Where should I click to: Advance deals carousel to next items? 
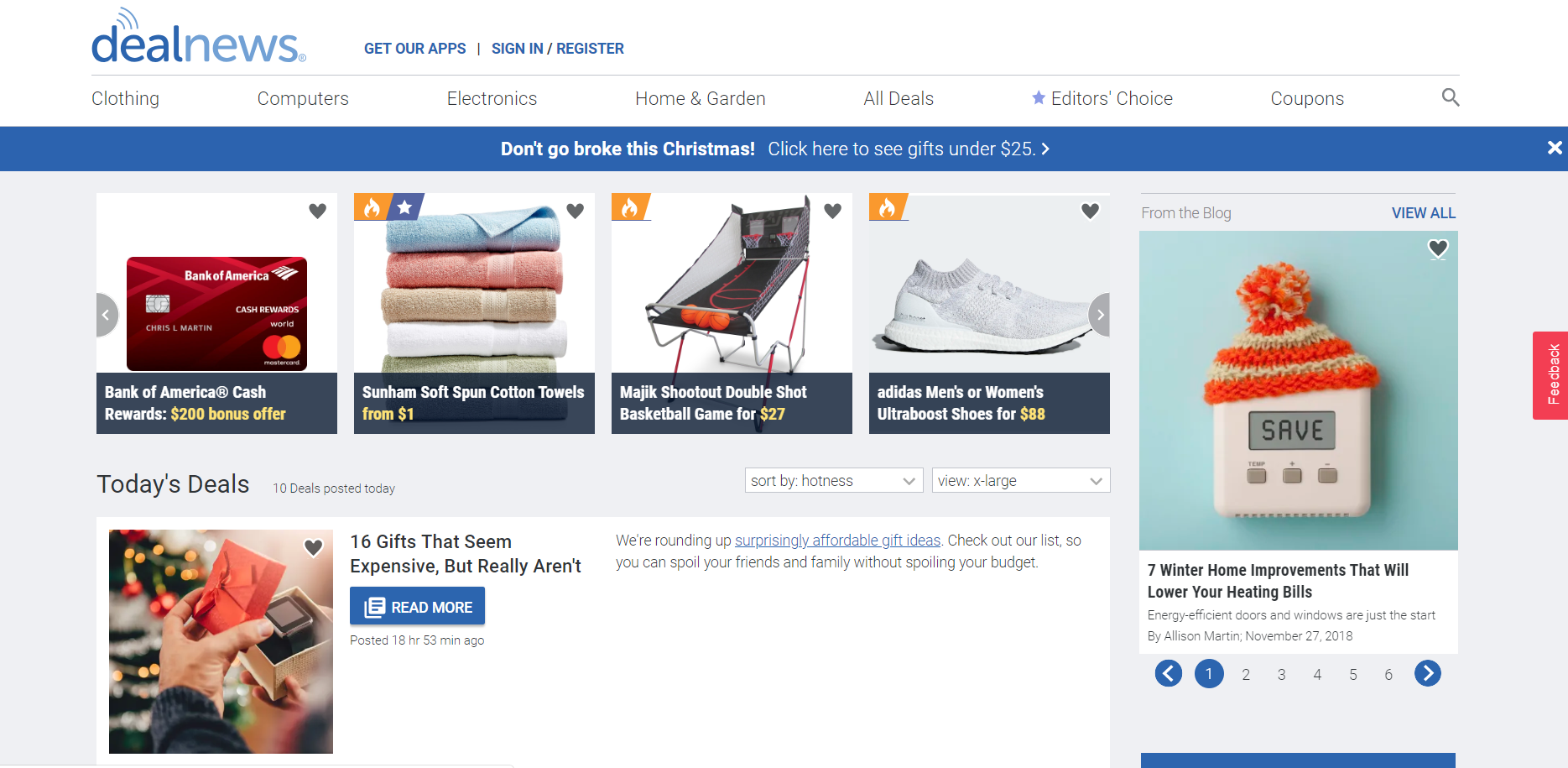coord(1100,315)
